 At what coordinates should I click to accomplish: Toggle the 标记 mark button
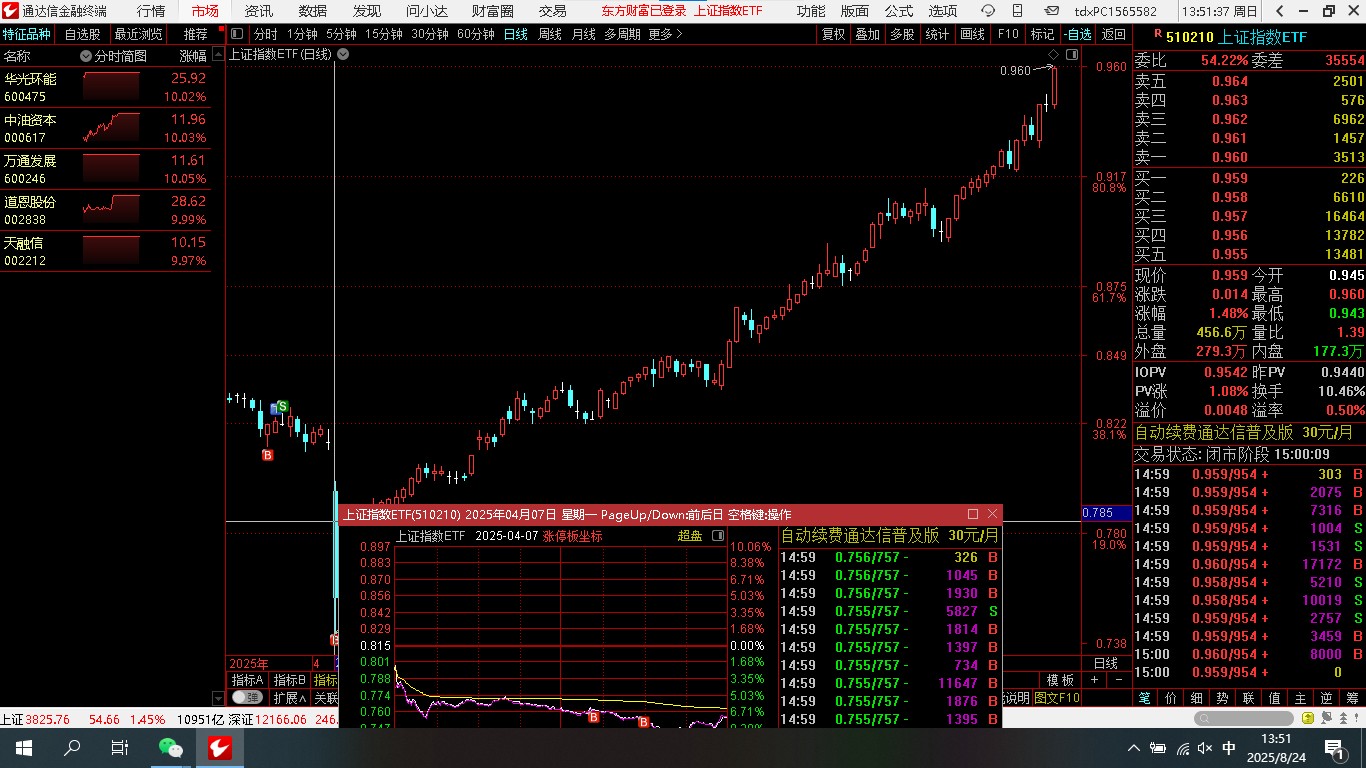coord(1042,34)
